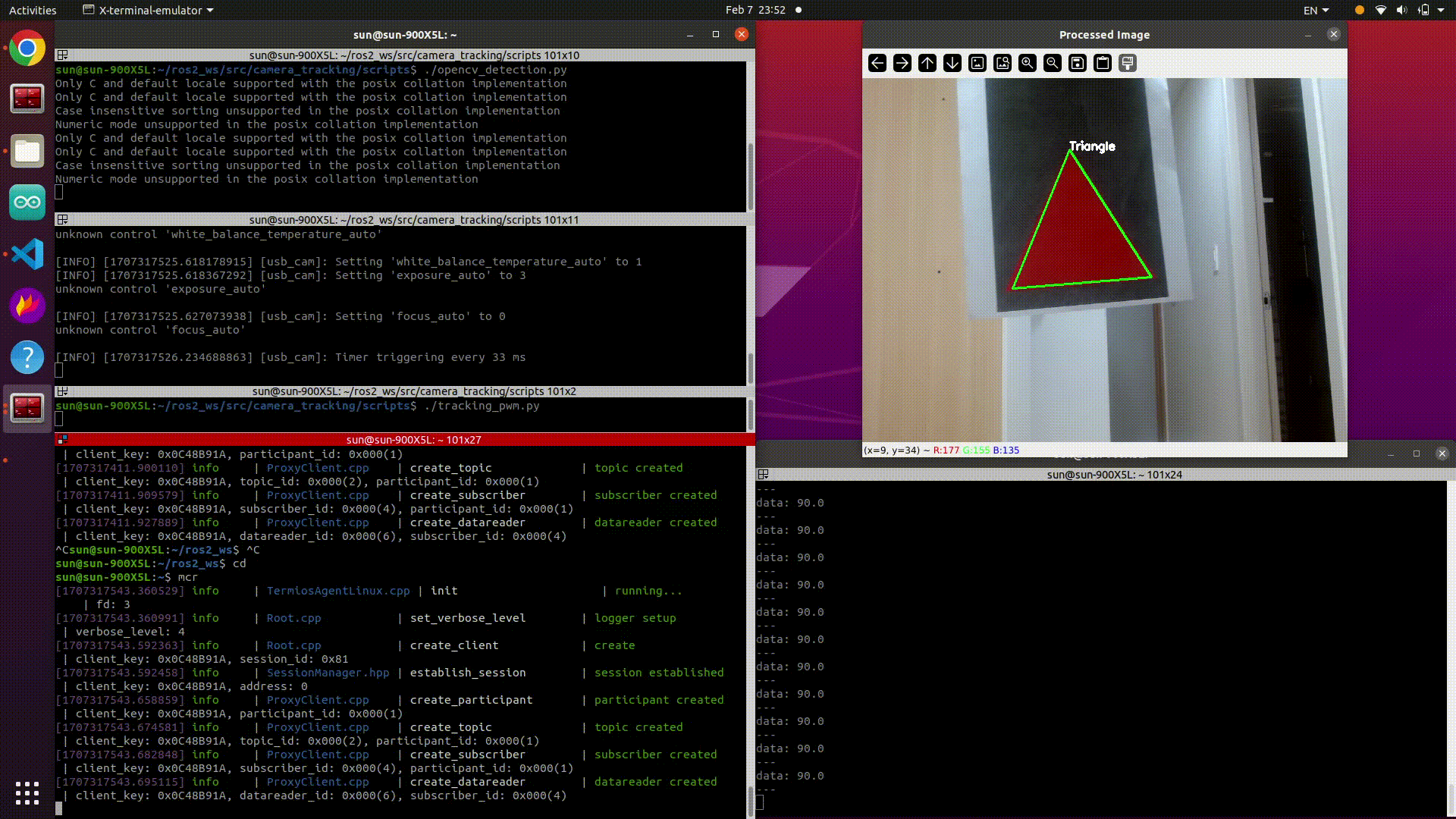Click the usb_cam terminal pane scrollbar
1456x819 pixels.
pos(751,369)
